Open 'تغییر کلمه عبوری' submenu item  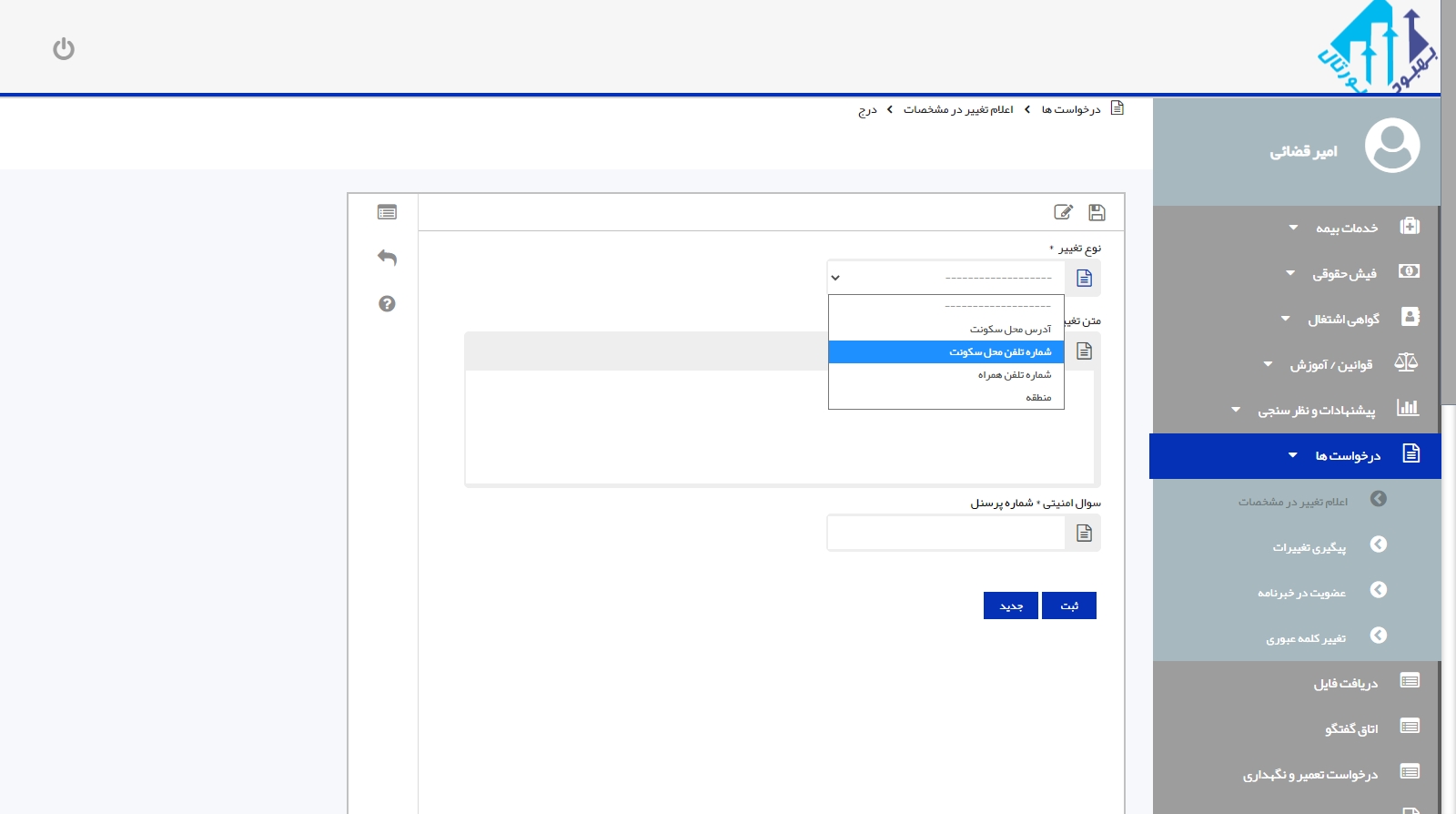(x=1305, y=638)
